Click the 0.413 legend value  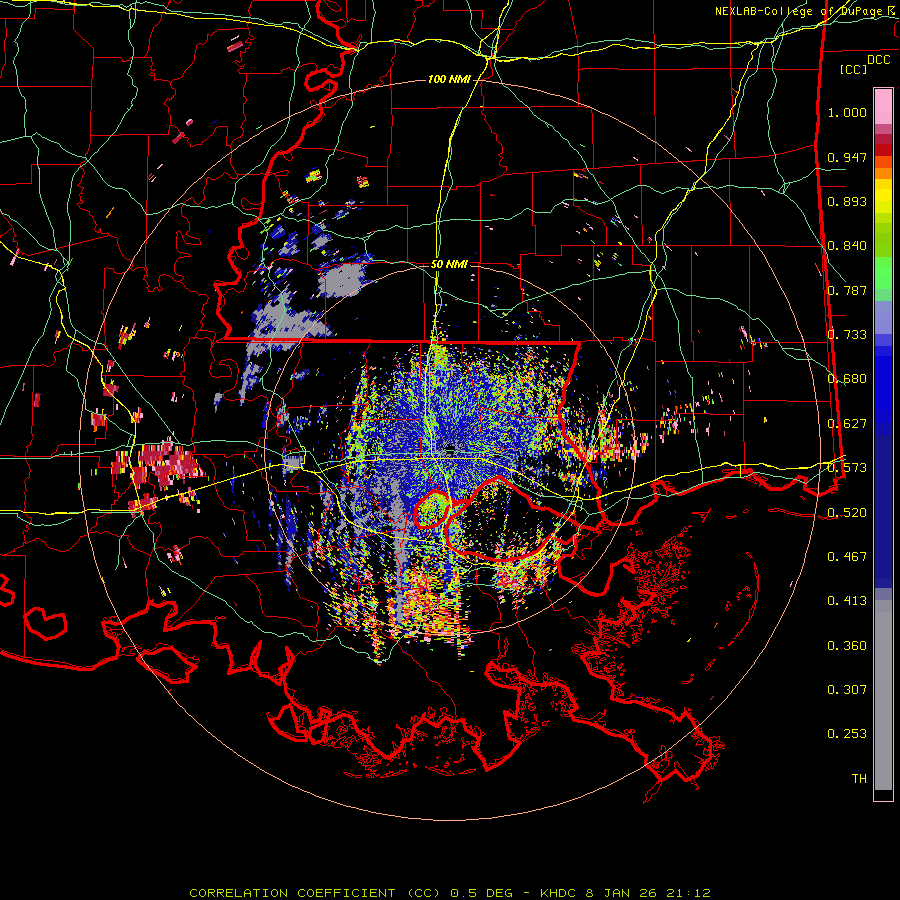pos(847,601)
